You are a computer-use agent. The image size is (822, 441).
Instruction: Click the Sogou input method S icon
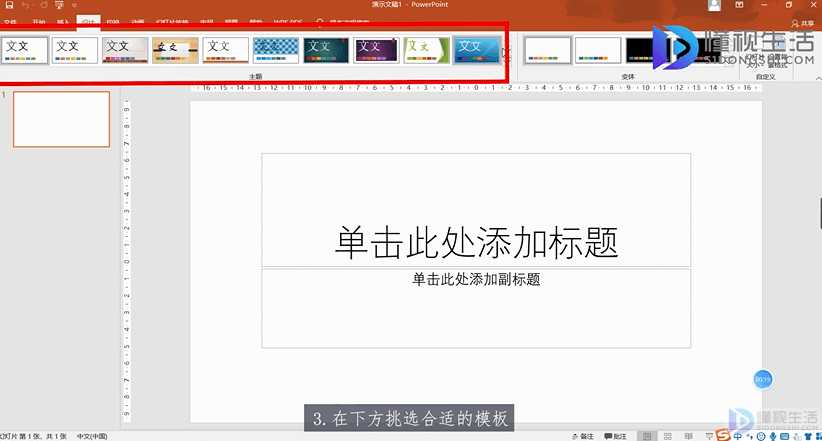coord(723,435)
